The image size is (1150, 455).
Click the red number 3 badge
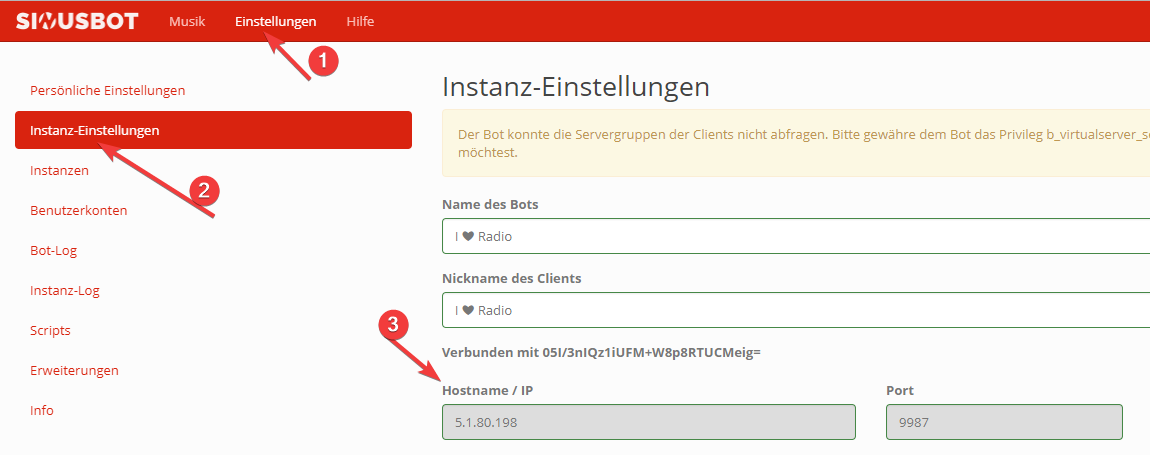coord(393,325)
